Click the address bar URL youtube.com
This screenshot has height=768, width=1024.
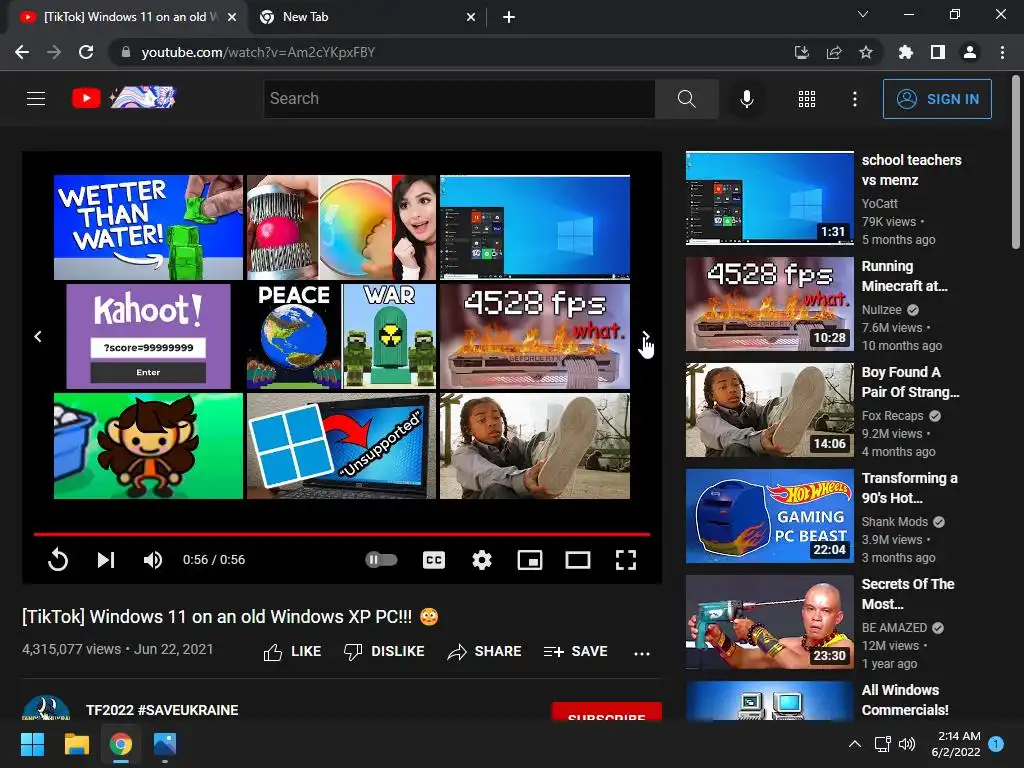coord(258,52)
